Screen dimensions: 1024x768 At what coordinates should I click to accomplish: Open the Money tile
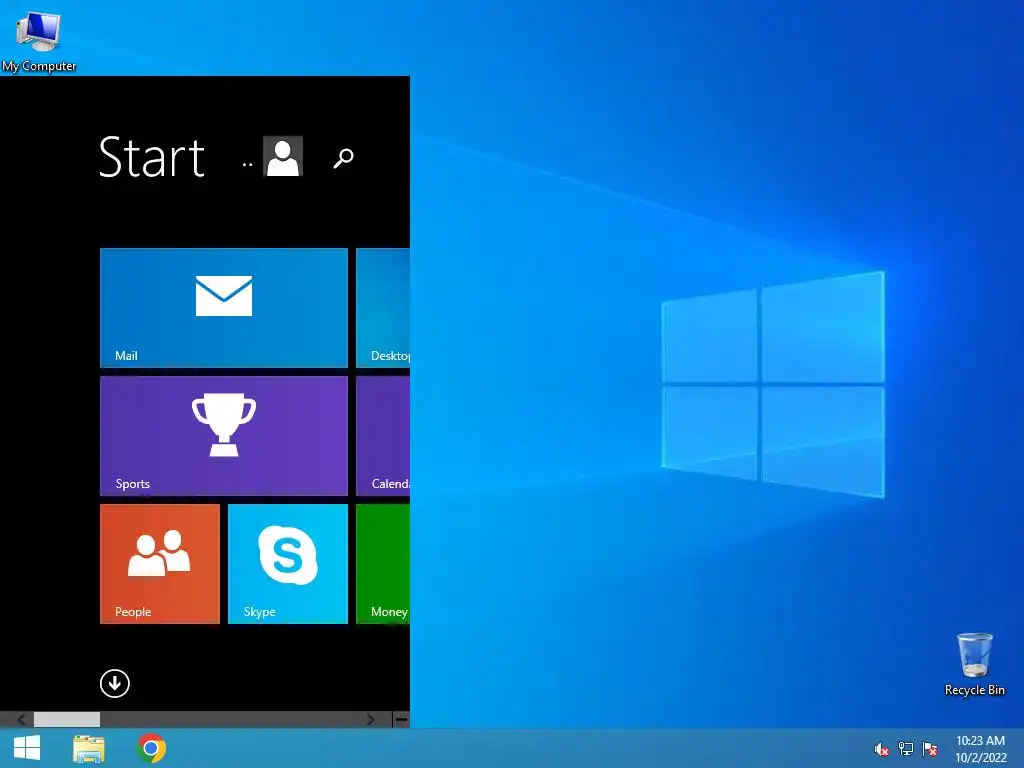pos(383,564)
